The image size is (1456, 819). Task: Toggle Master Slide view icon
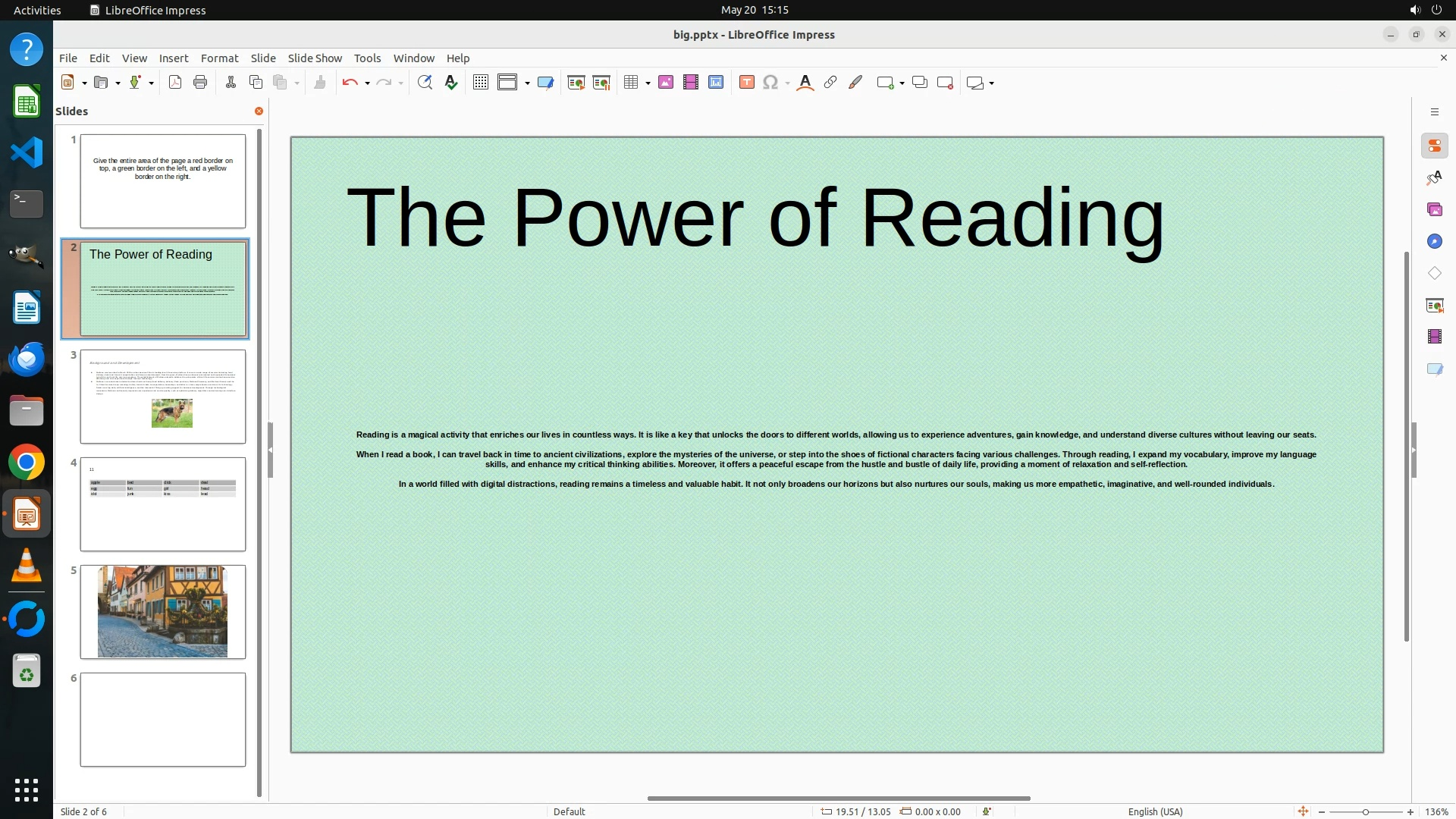[545, 83]
